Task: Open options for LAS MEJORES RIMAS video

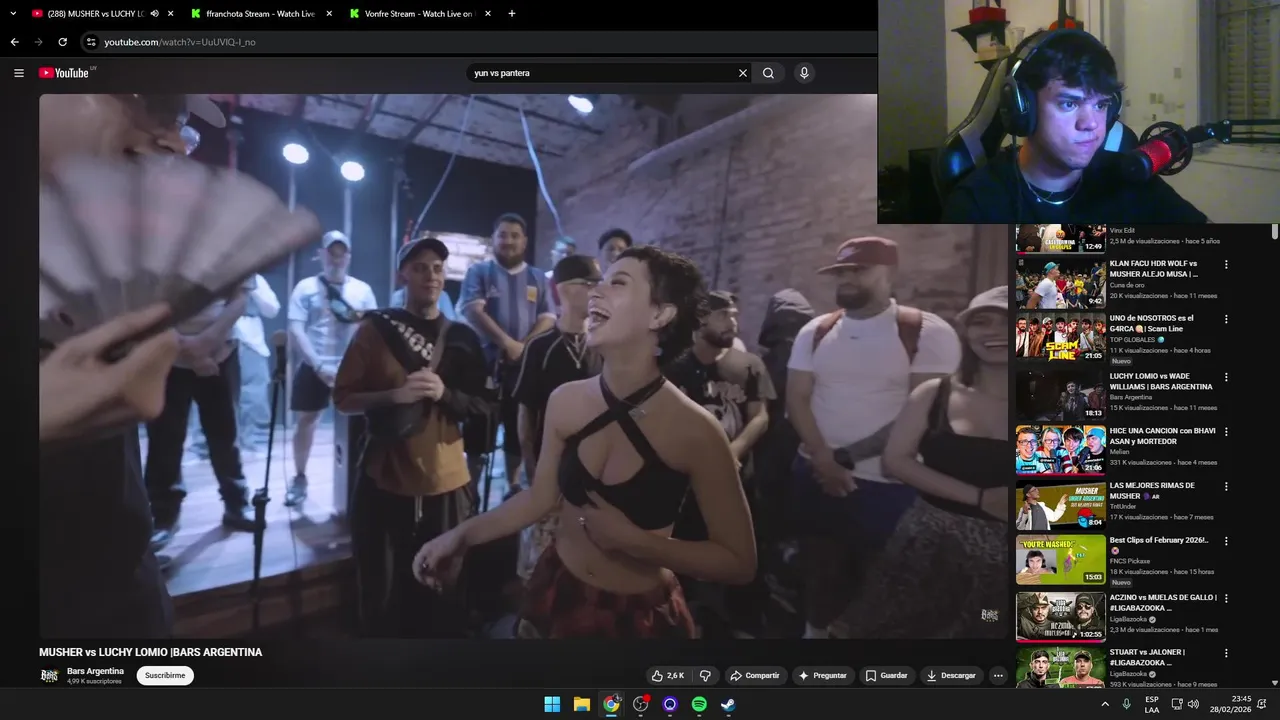Action: (x=1226, y=487)
